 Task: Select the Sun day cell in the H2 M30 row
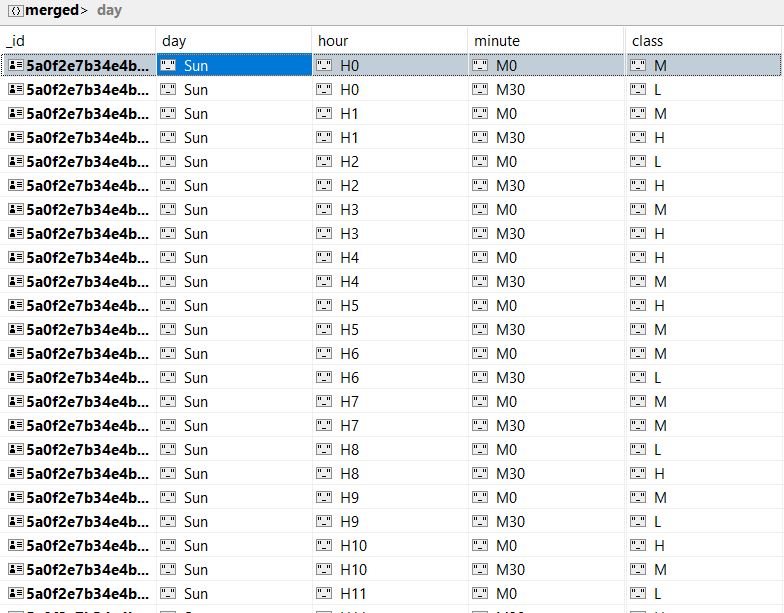(x=234, y=185)
